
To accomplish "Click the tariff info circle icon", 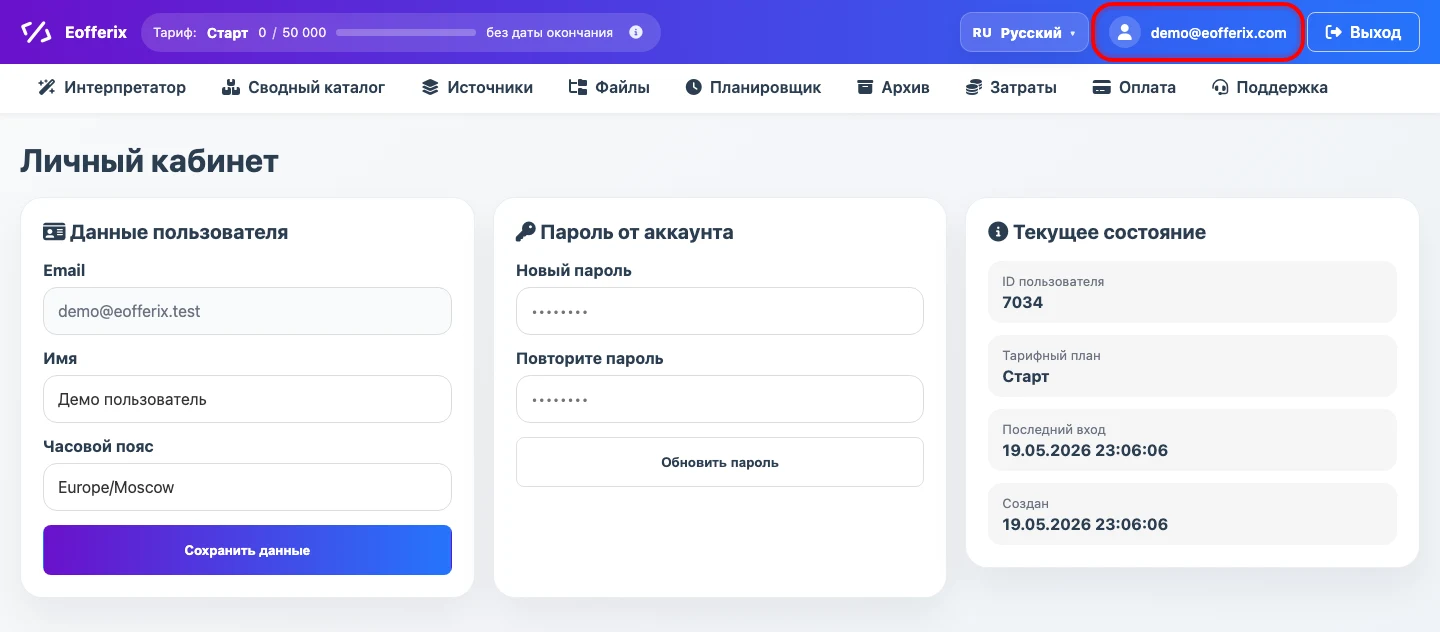I will (x=636, y=32).
